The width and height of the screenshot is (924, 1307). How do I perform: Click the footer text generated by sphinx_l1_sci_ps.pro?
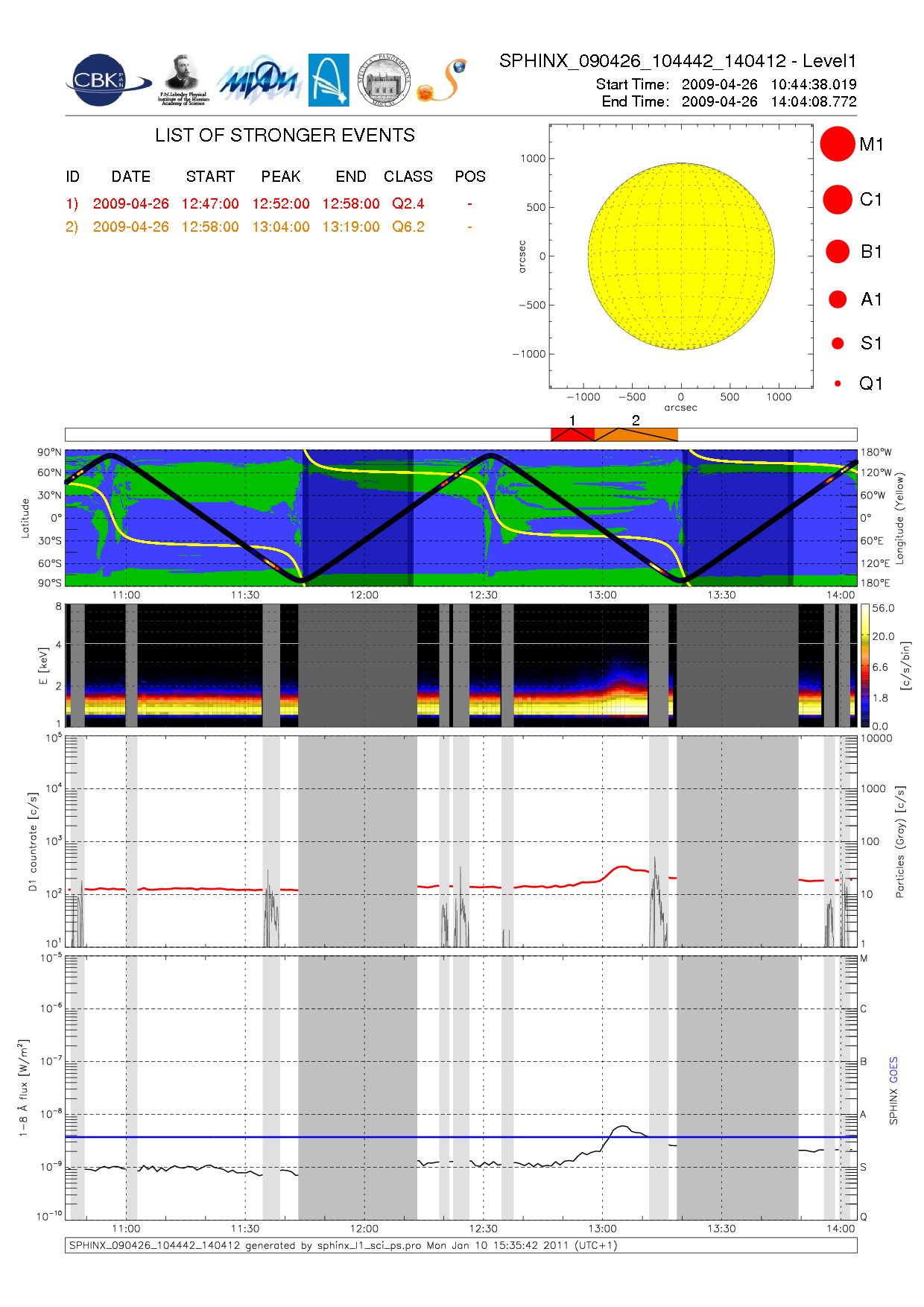(x=343, y=1245)
